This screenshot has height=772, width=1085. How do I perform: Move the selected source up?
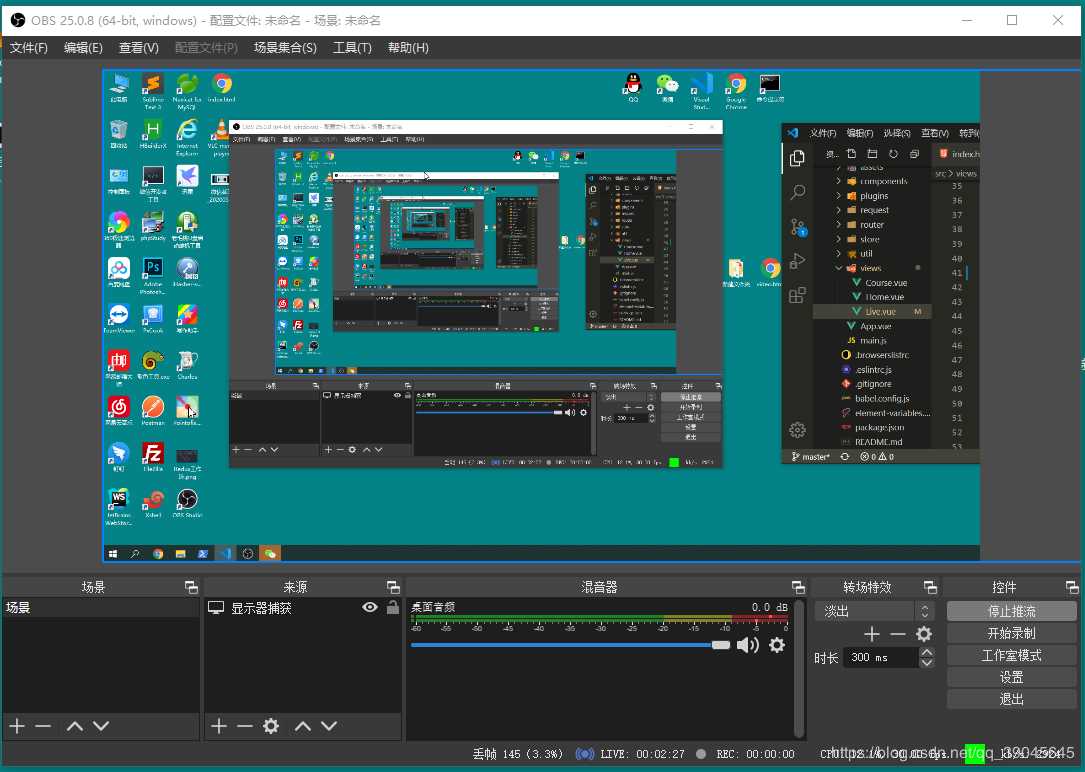click(x=303, y=726)
